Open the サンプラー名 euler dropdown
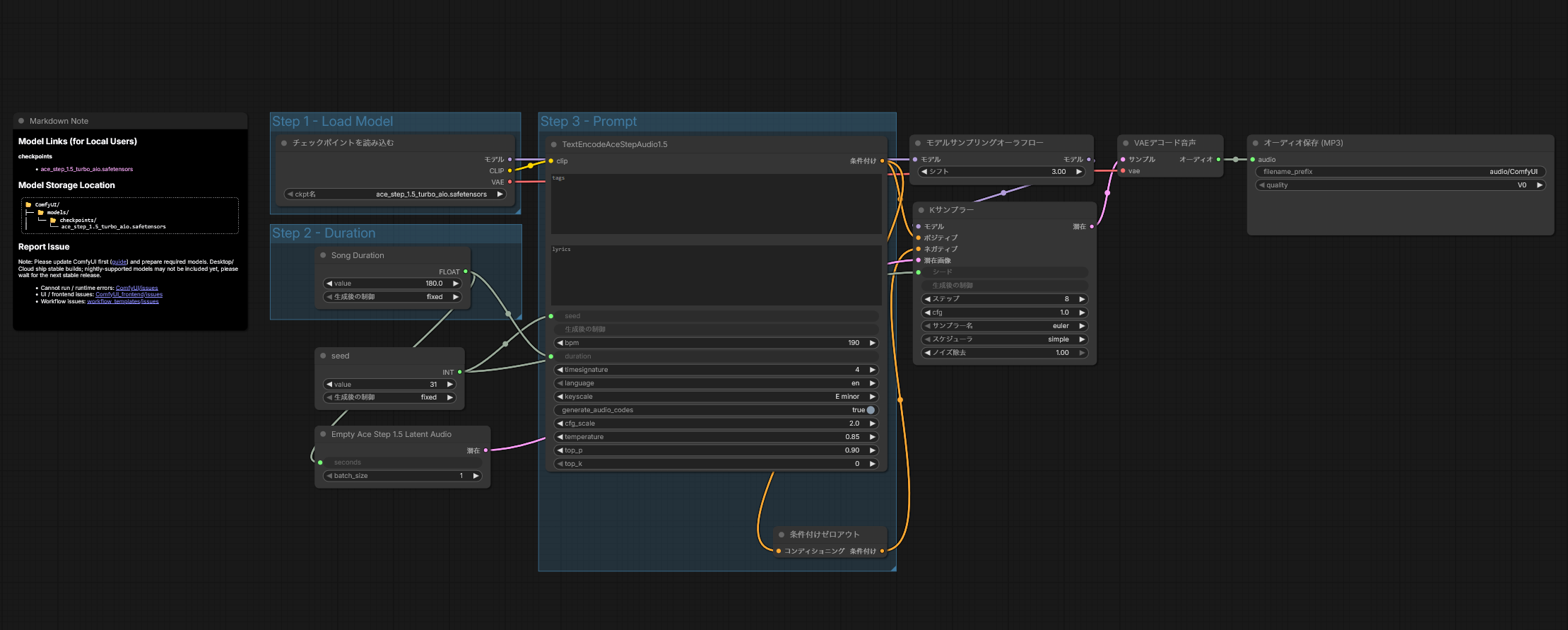This screenshot has width=1568, height=630. (1005, 326)
